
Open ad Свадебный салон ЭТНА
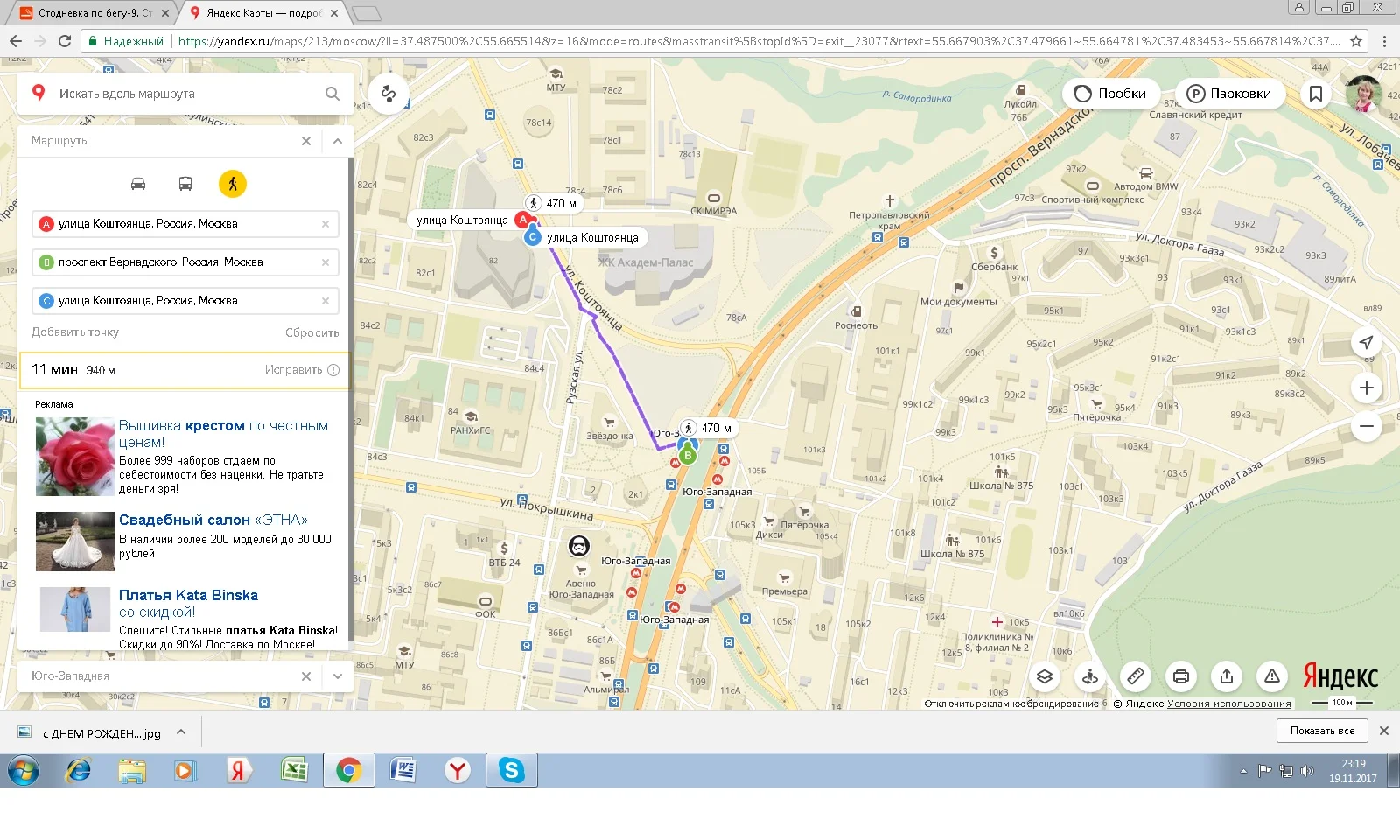click(213, 520)
